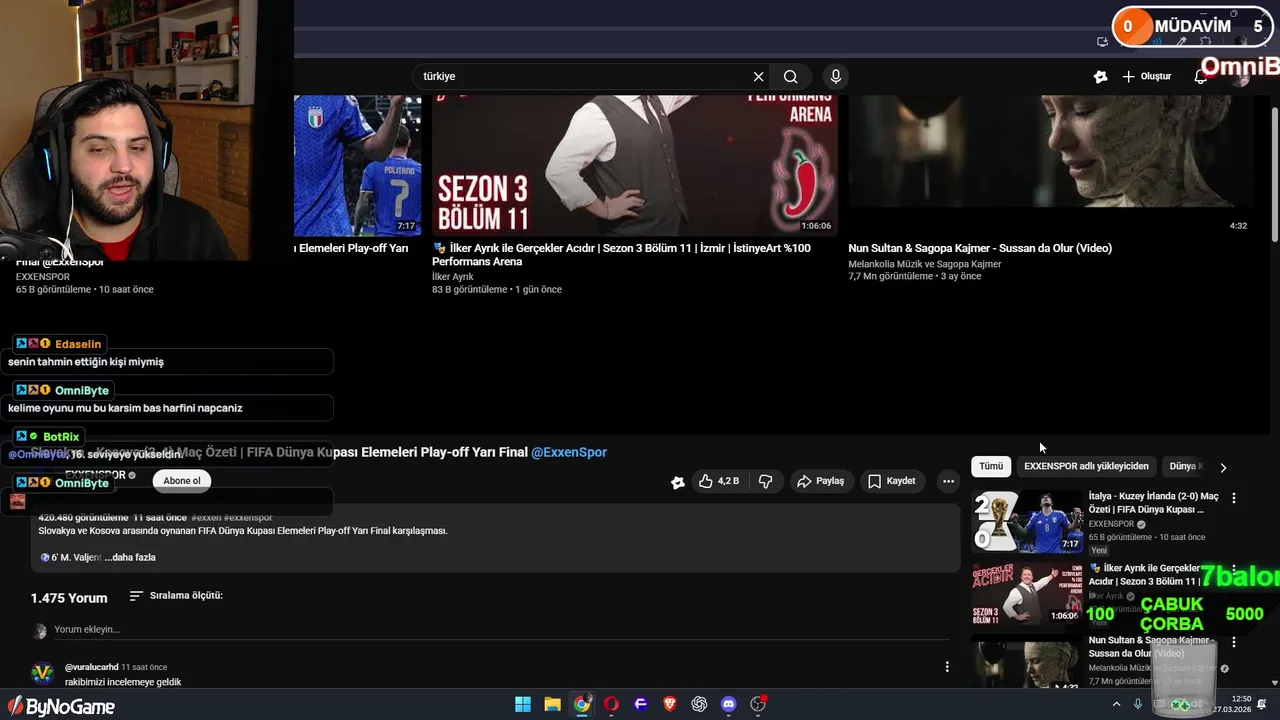This screenshot has height=720, width=1280.
Task: Open İtalya - Kuzey İrlanda sidebar thumbnail
Action: coord(1027,522)
